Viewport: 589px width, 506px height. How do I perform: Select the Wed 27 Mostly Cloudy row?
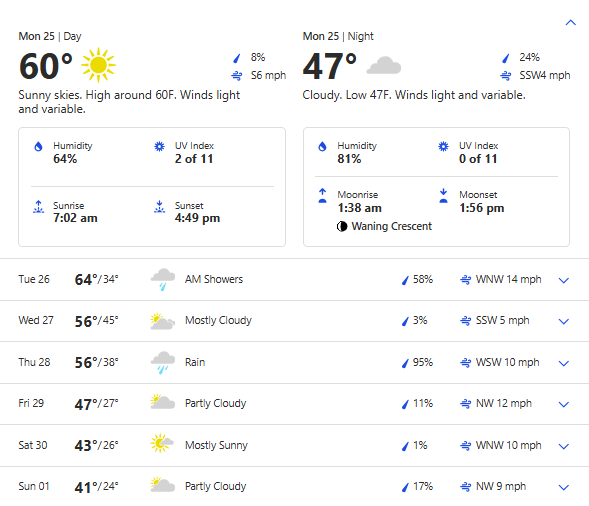[294, 321]
